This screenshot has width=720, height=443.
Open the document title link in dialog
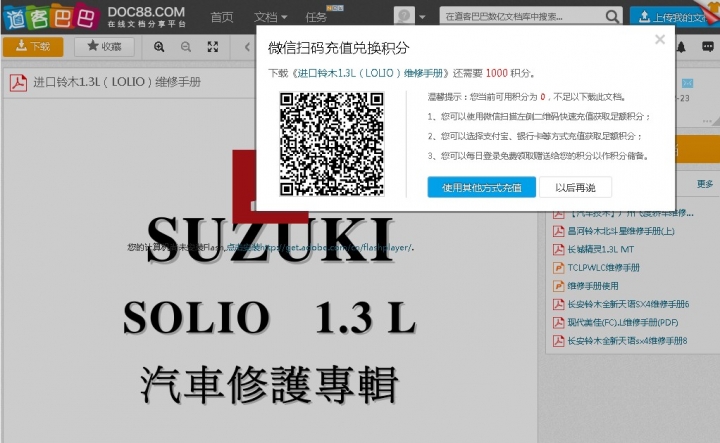371,73
